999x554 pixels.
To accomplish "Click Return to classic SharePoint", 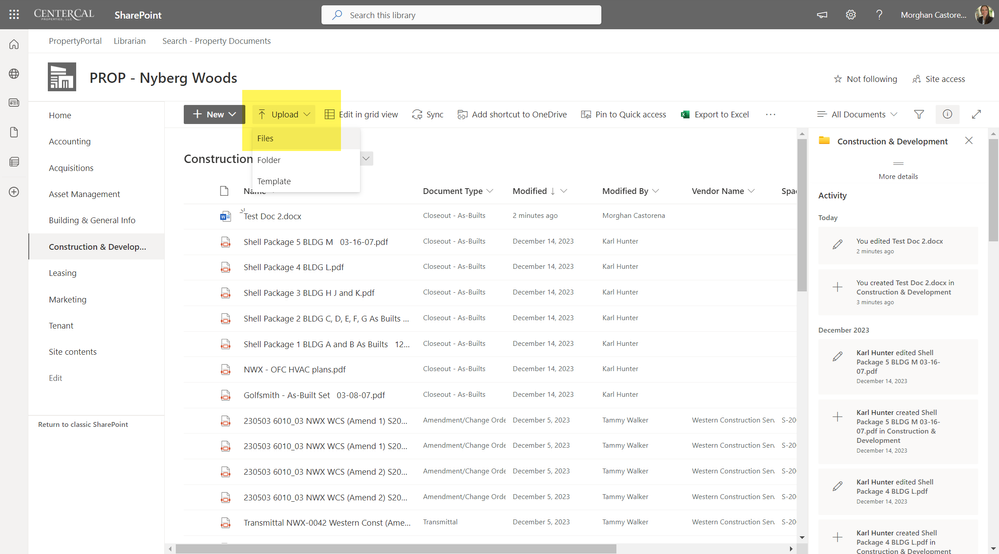I will pos(83,424).
